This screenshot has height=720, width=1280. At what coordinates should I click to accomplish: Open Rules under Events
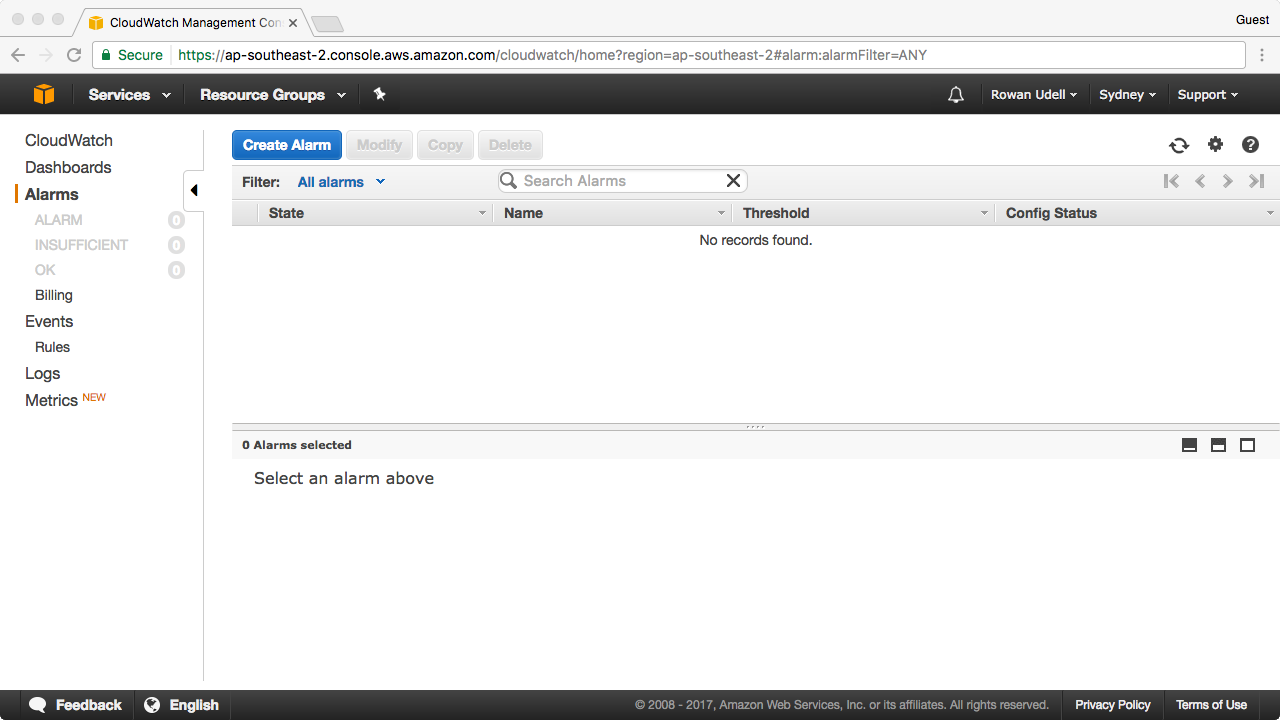point(52,347)
